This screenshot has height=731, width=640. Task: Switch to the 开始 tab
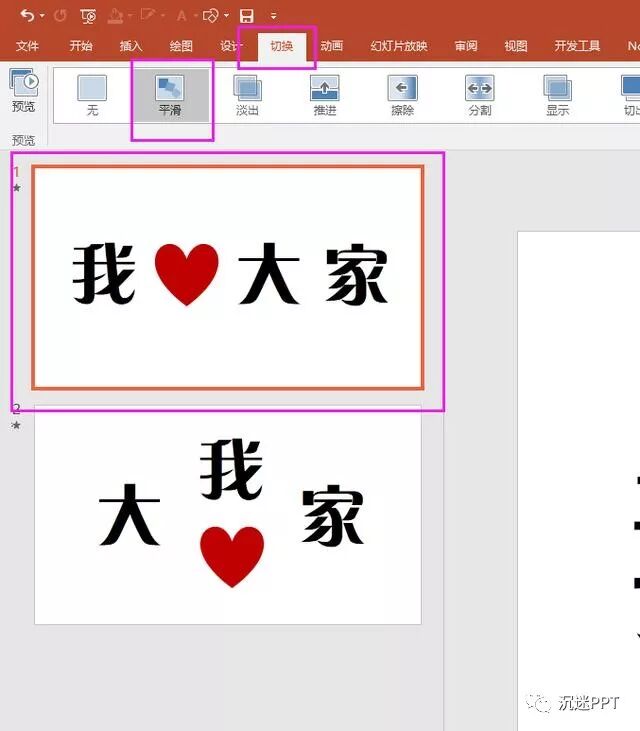[x=81, y=46]
